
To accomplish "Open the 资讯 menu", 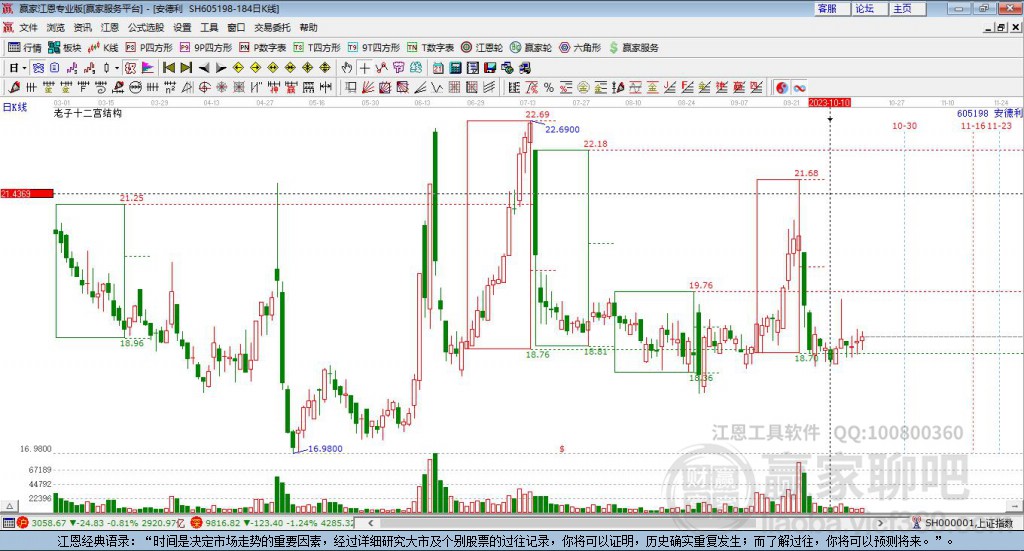I will 82,27.
